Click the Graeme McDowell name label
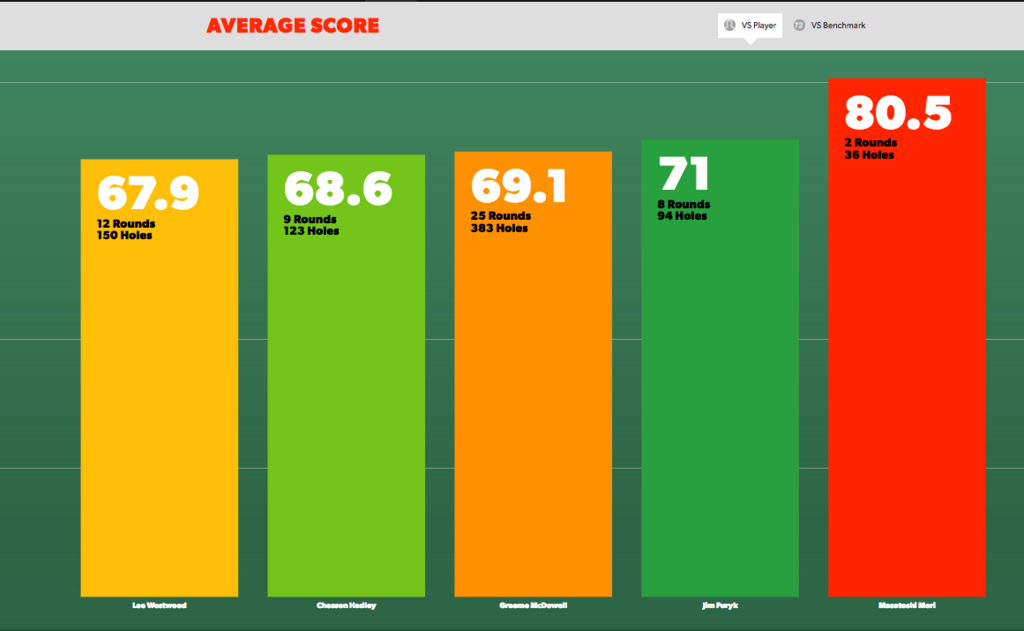The height and width of the screenshot is (631, 1024). tap(533, 606)
